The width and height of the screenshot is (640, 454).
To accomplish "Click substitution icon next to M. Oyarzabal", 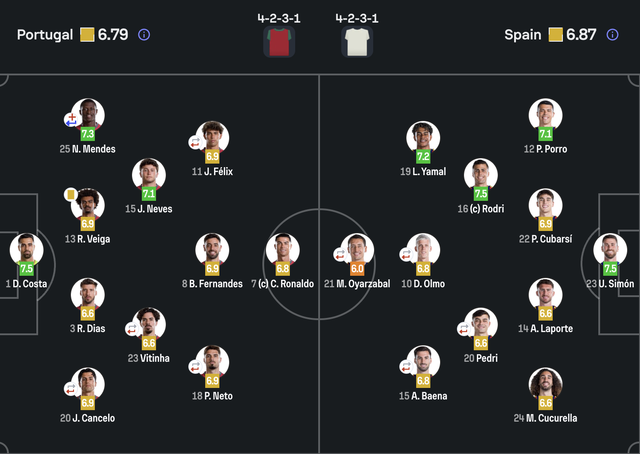I will (x=340, y=255).
